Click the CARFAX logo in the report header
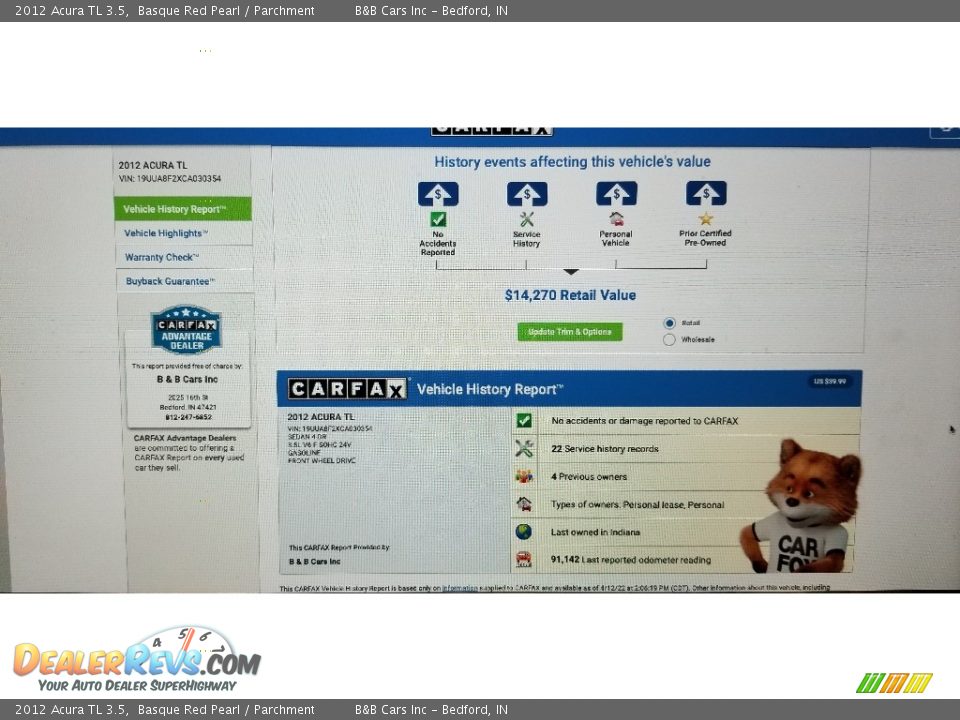This screenshot has width=960, height=720. tap(347, 389)
